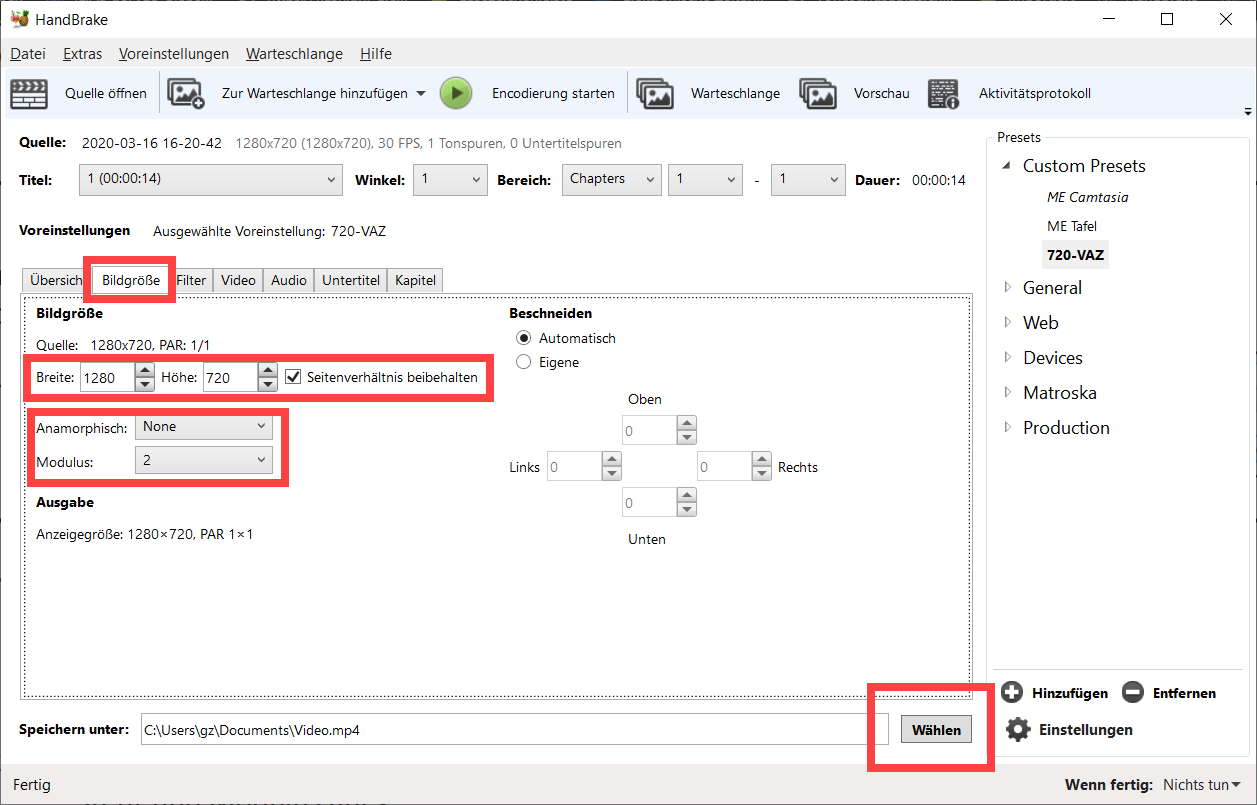Expand the Matroska presets group
1257x805 pixels.
pyautogui.click(x=1007, y=393)
